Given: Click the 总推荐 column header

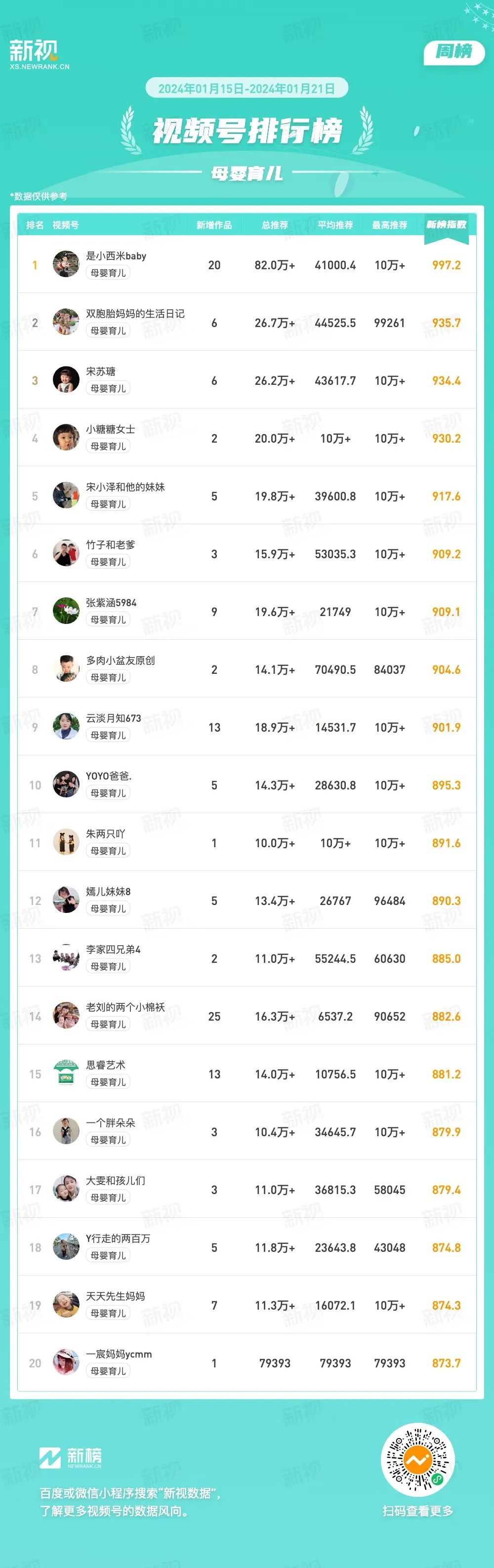Looking at the screenshot, I should [274, 225].
